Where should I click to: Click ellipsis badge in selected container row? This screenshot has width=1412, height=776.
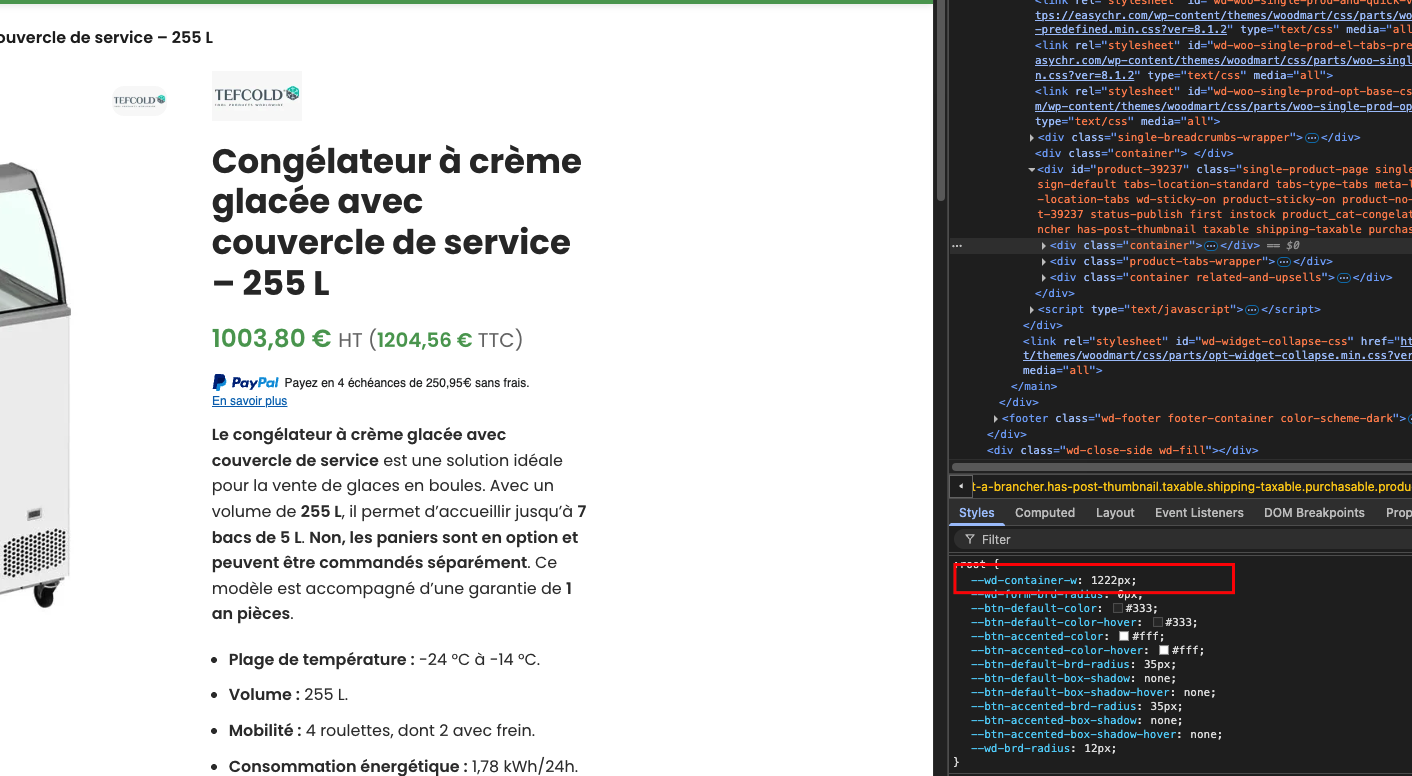click(1209, 246)
